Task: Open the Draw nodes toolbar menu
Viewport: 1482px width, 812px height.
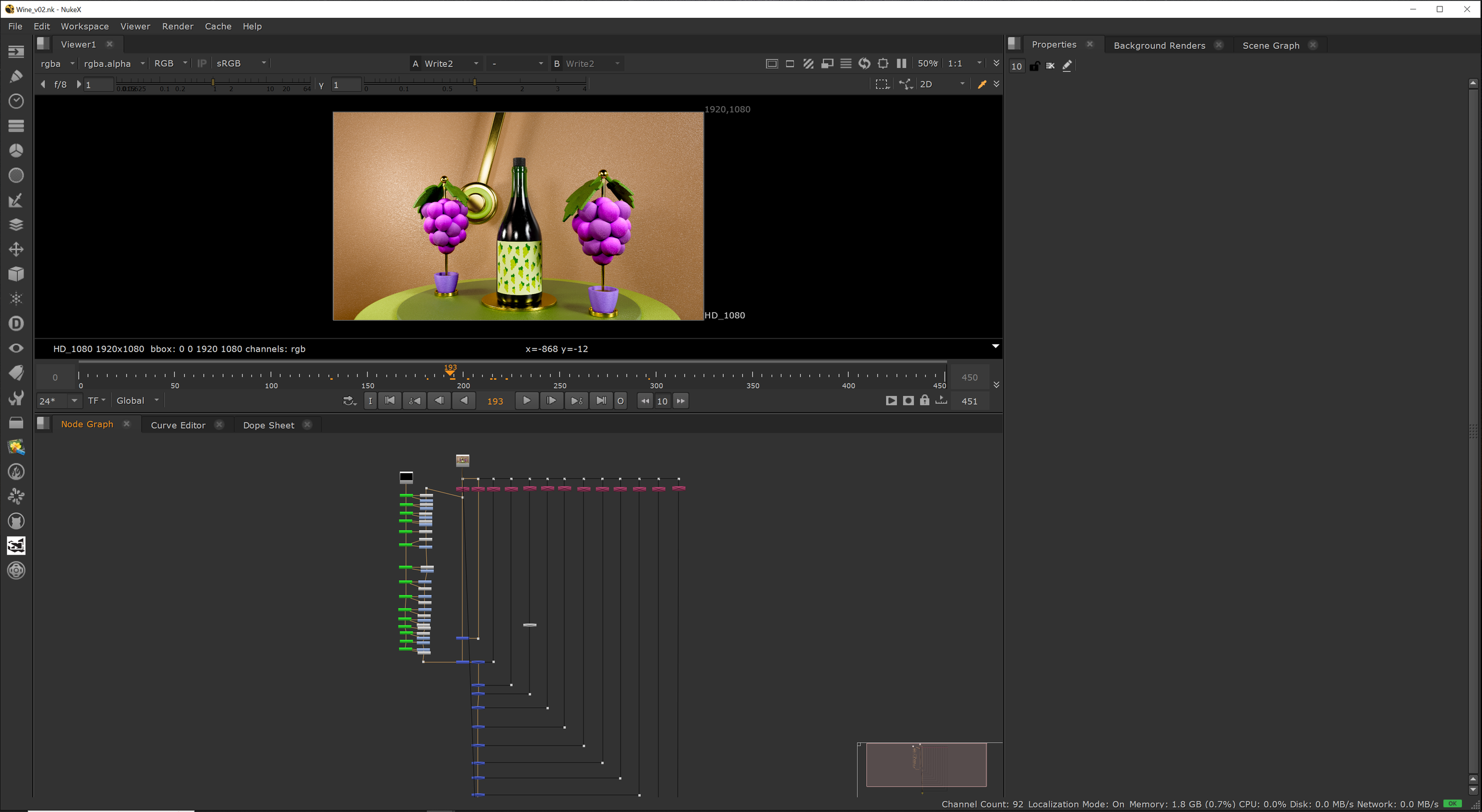Action: (x=16, y=76)
